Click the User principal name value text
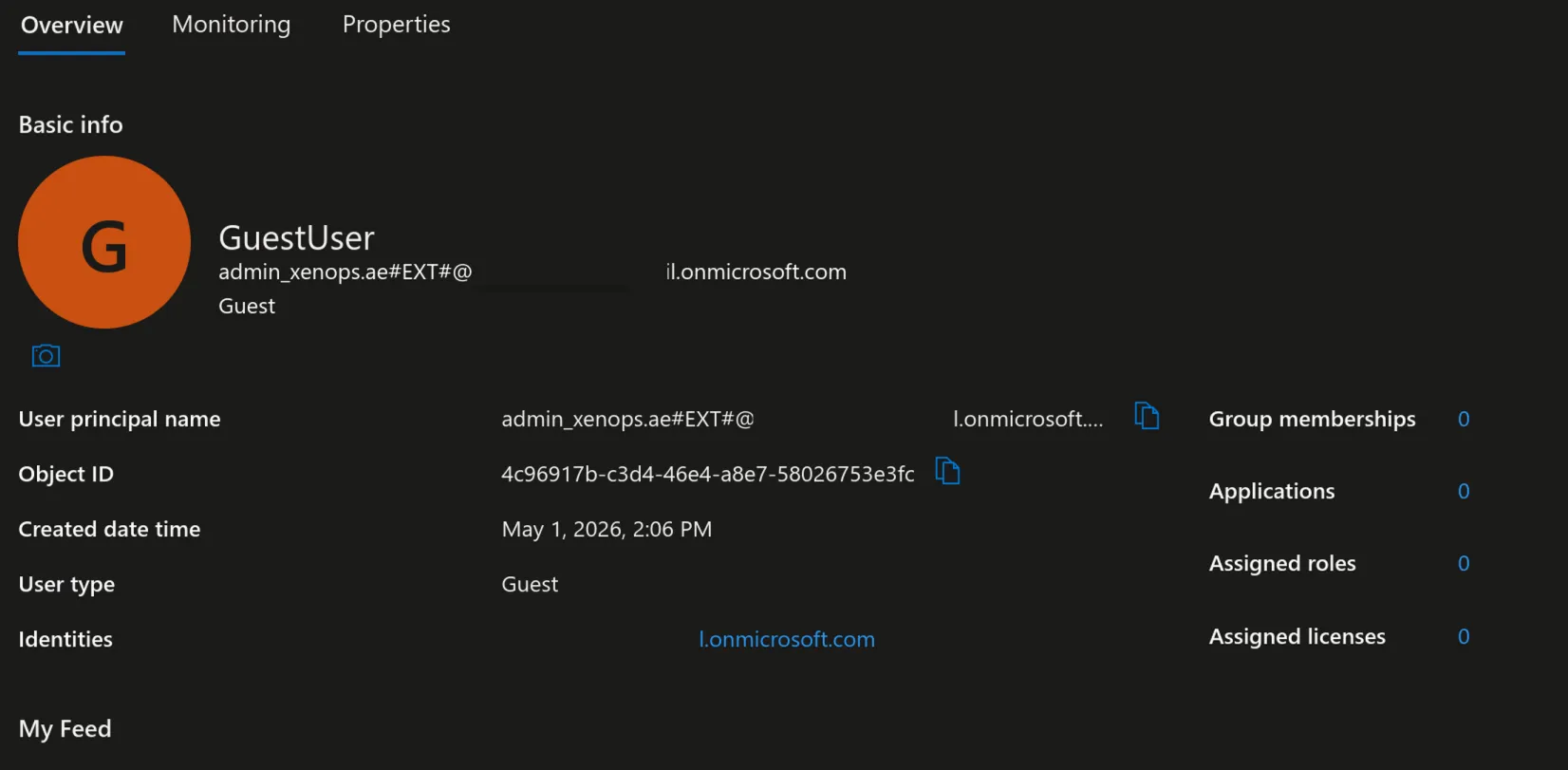The width and height of the screenshot is (1568, 770). pos(802,419)
